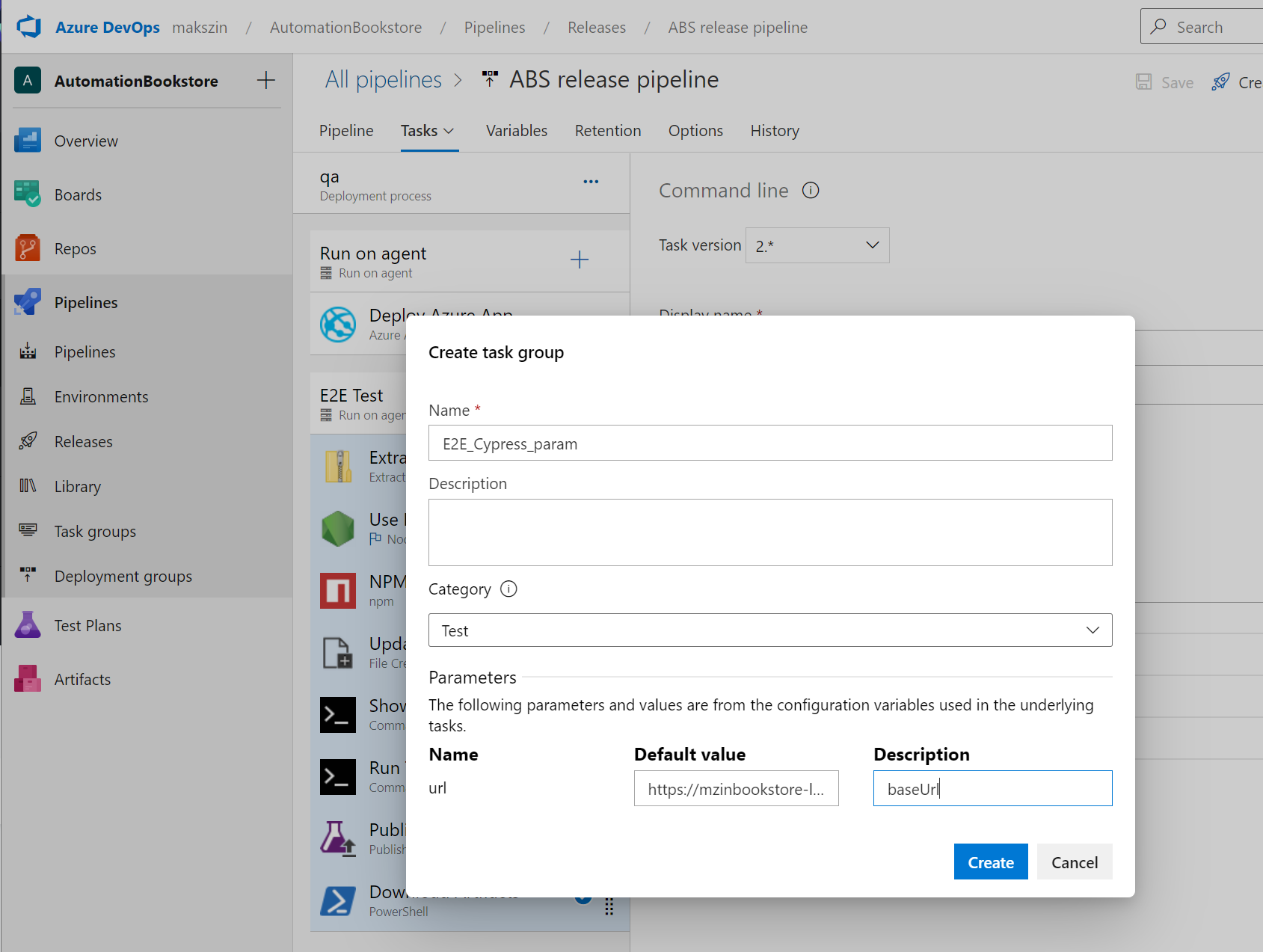Screen dimensions: 1263x952
Task: Click the plus icon next to AutomationBookstore
Action: [x=266, y=81]
